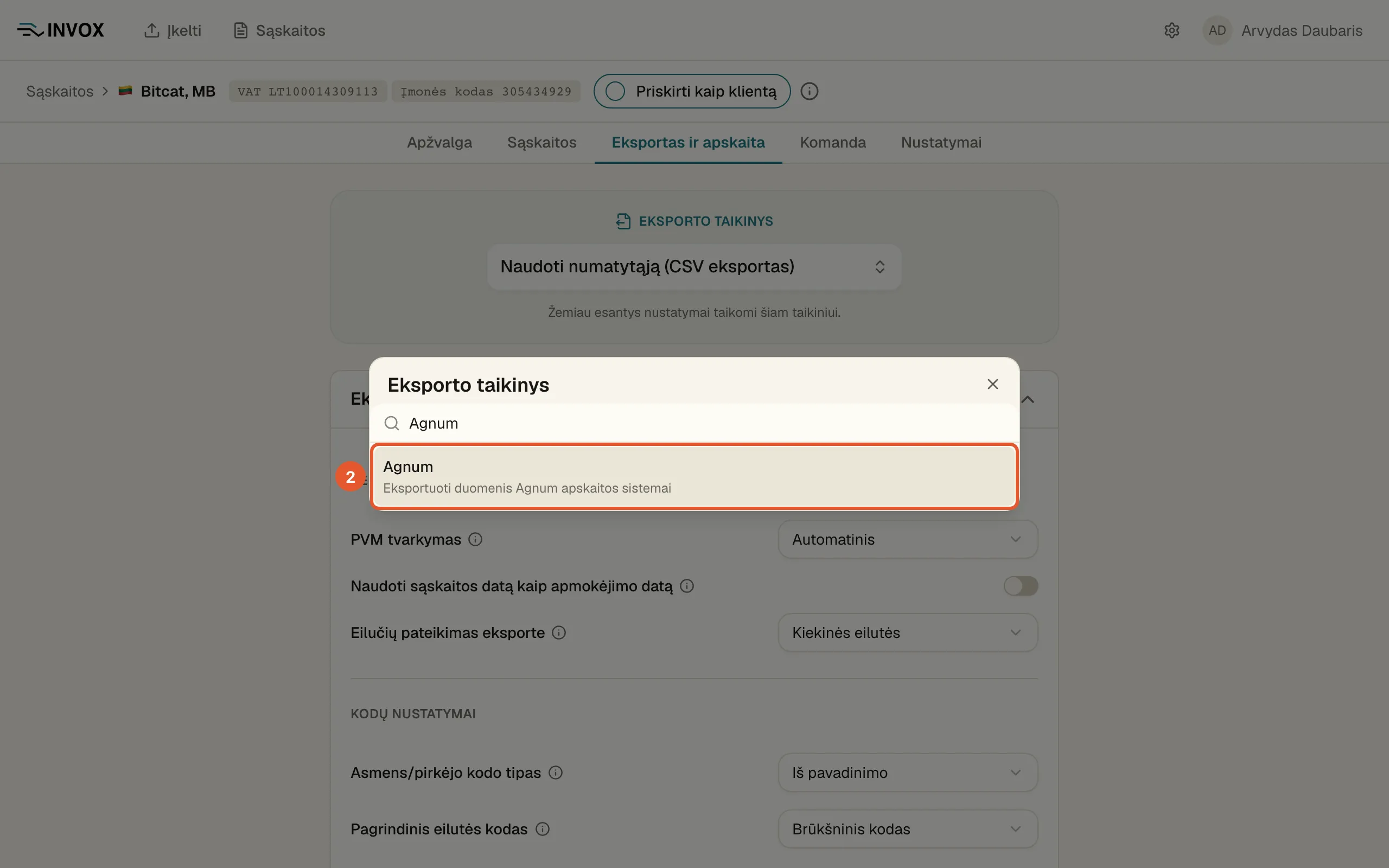Open the Naudoti numatytąją (CSV eksportas) selector

pos(694,266)
